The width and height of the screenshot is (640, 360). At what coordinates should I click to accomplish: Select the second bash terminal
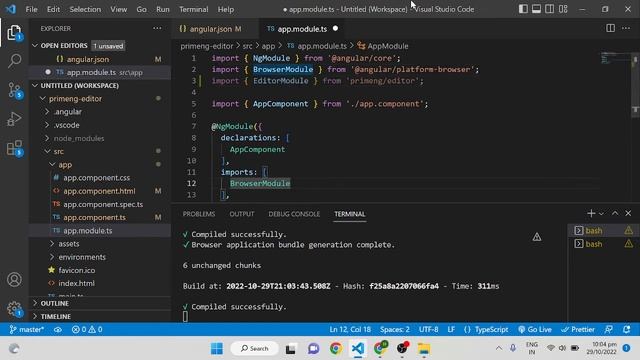point(603,244)
